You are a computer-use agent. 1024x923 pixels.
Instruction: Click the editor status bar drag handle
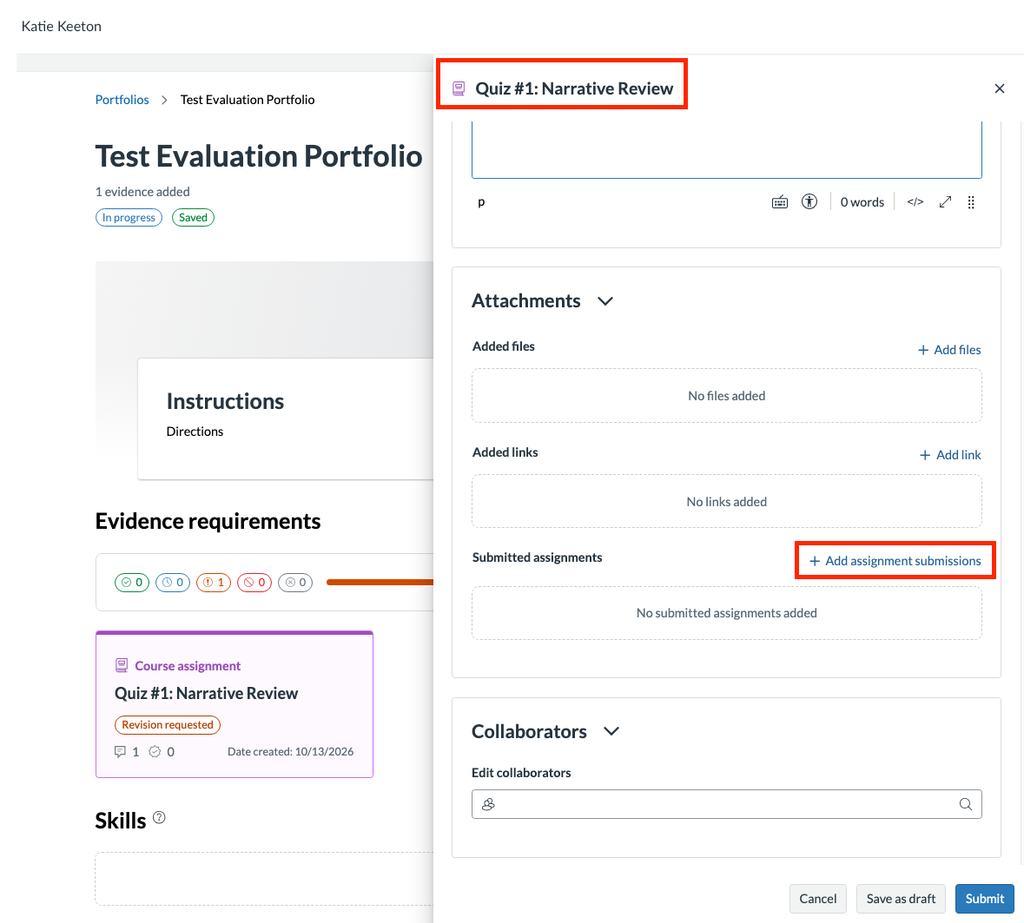click(x=971, y=202)
